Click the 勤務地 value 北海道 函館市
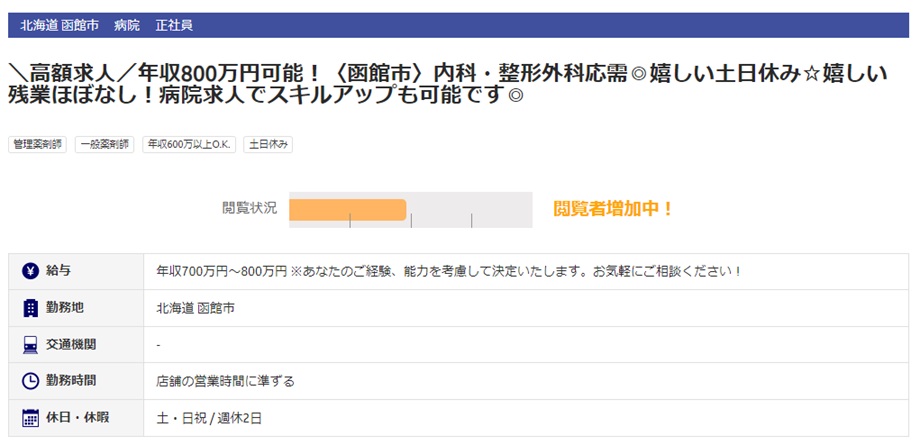 tap(196, 308)
